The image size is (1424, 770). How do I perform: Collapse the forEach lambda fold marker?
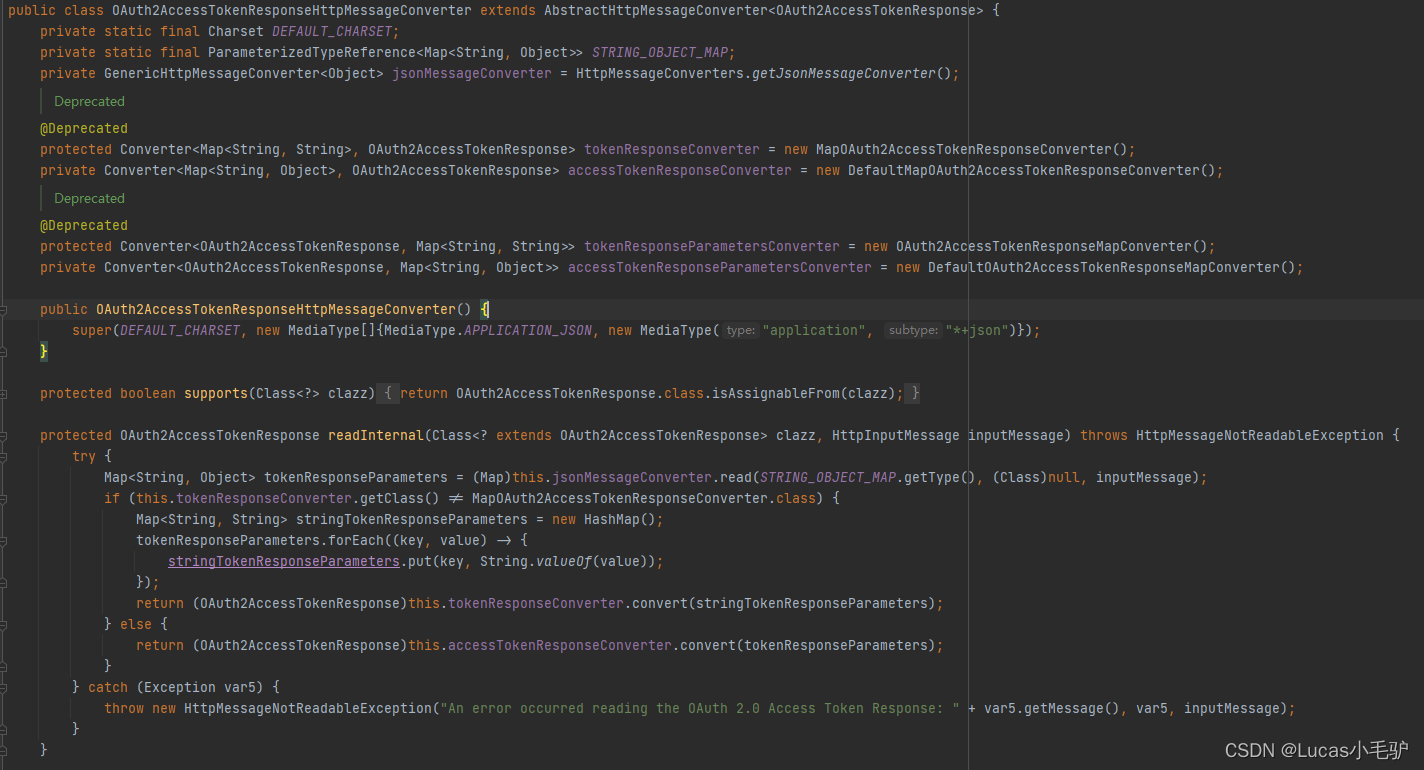[4, 541]
